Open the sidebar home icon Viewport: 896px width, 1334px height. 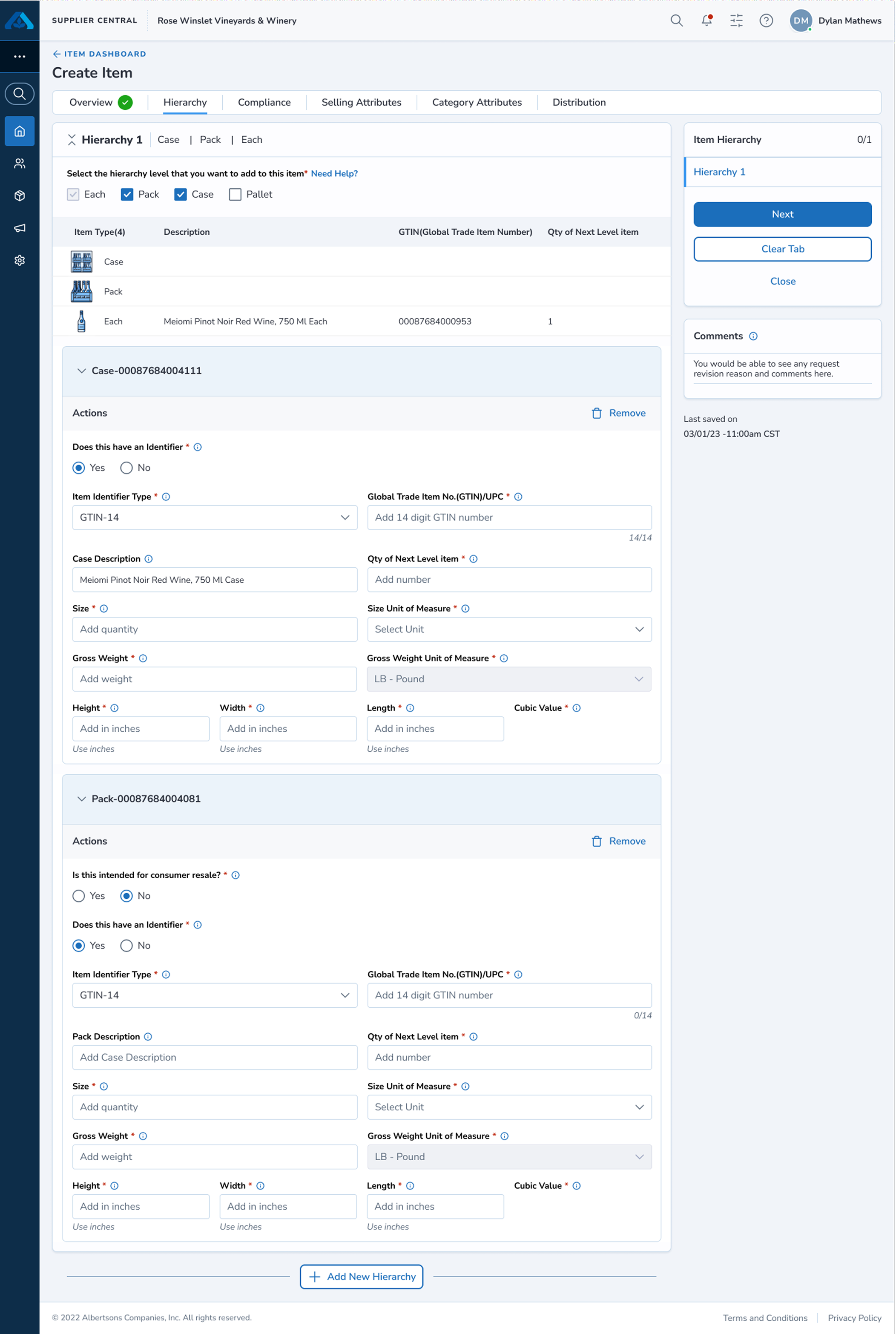coord(20,132)
